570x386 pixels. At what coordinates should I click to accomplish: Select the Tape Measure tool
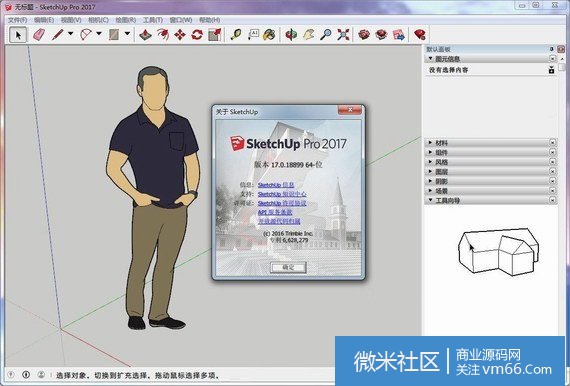click(236, 35)
